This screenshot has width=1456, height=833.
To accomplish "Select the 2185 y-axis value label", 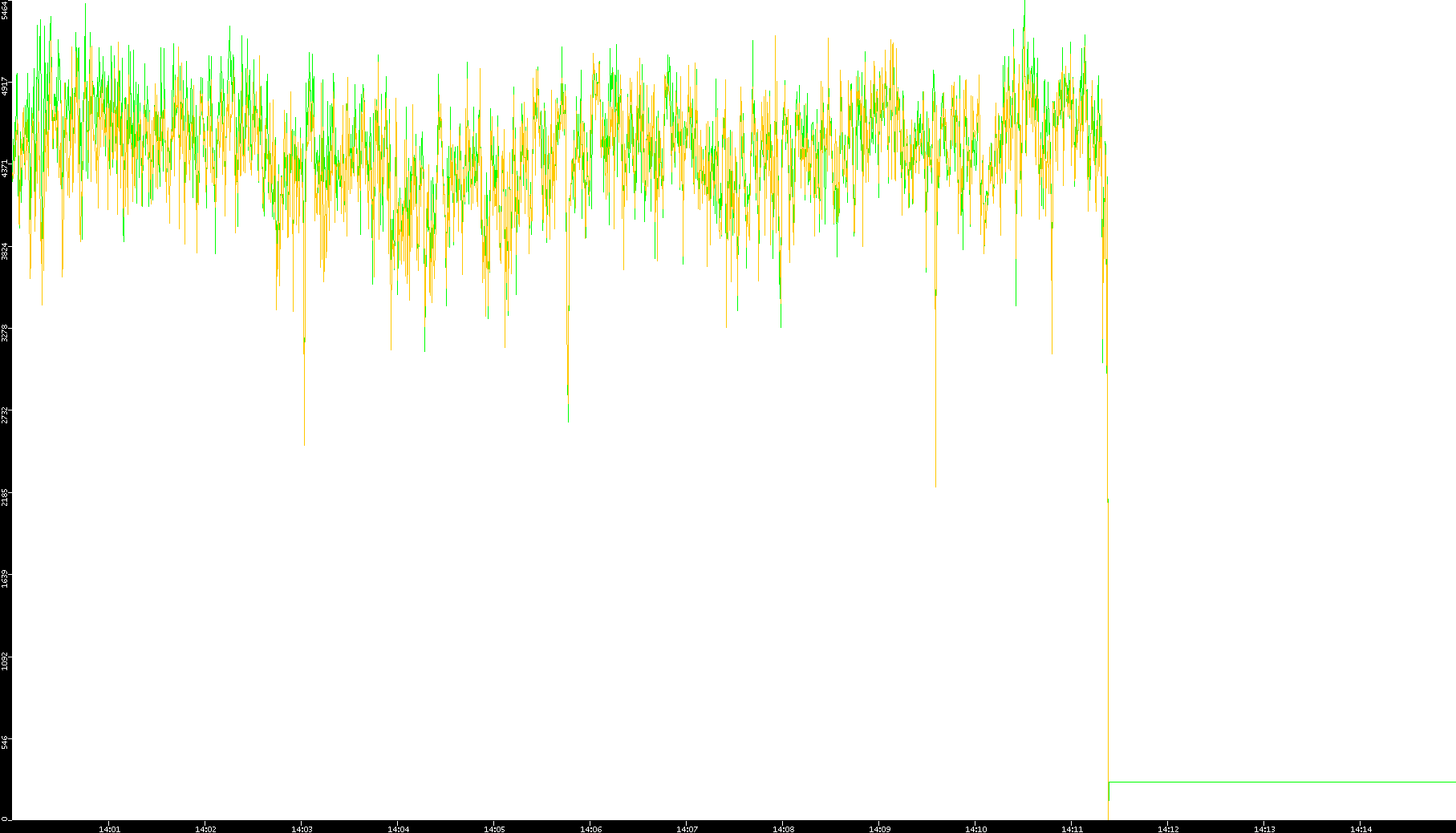I will pyautogui.click(x=5, y=497).
